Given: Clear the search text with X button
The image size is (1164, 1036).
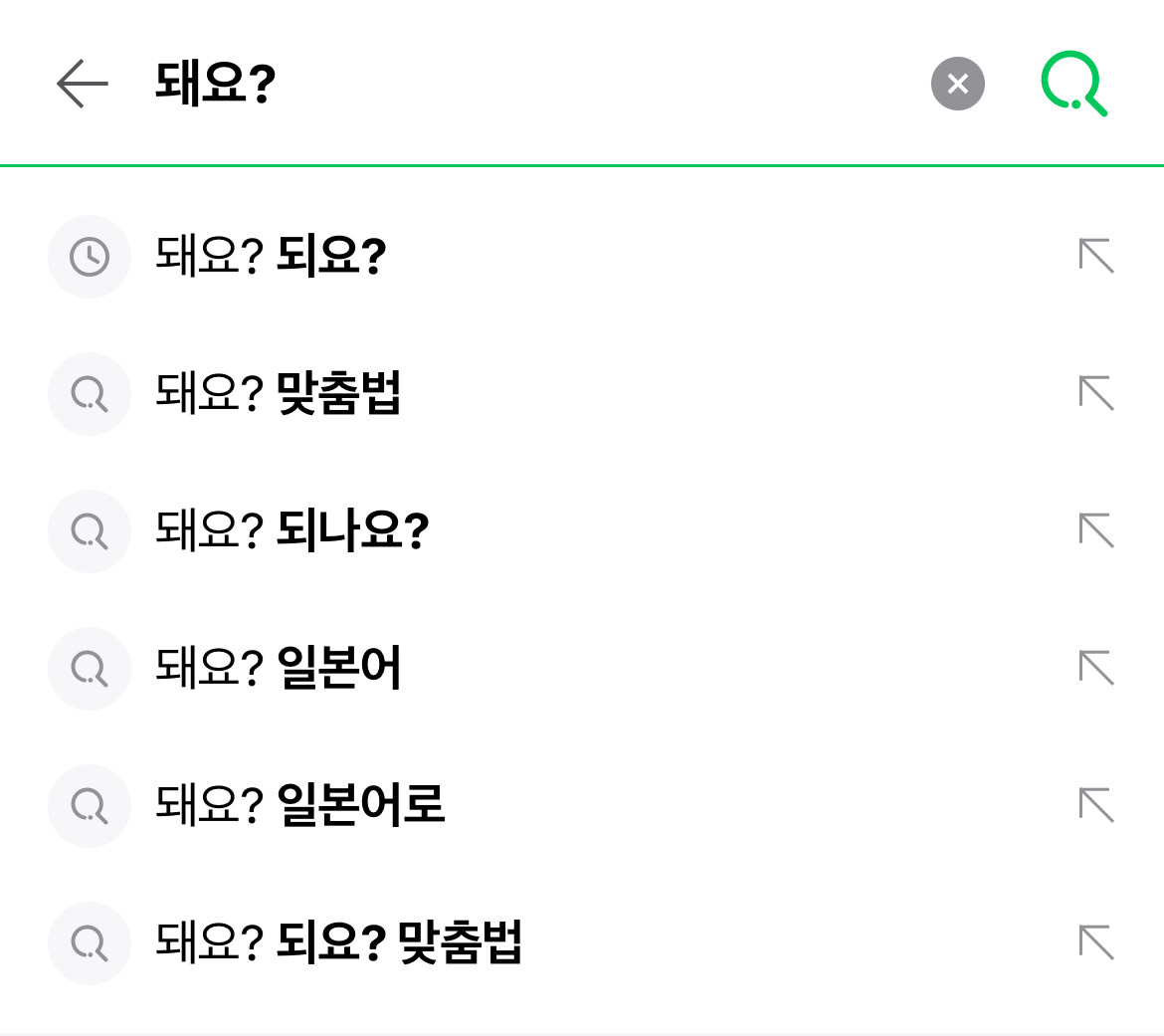Looking at the screenshot, I should [x=957, y=84].
